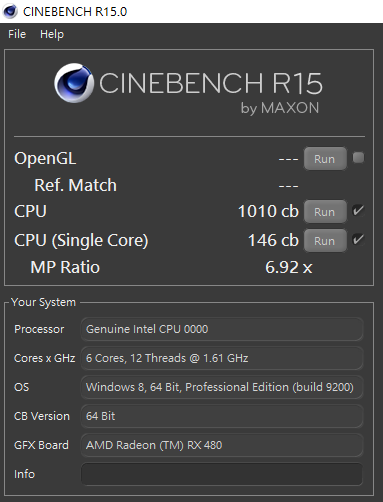
Task: Run the CPU Single Core benchmark
Action: [x=325, y=241]
